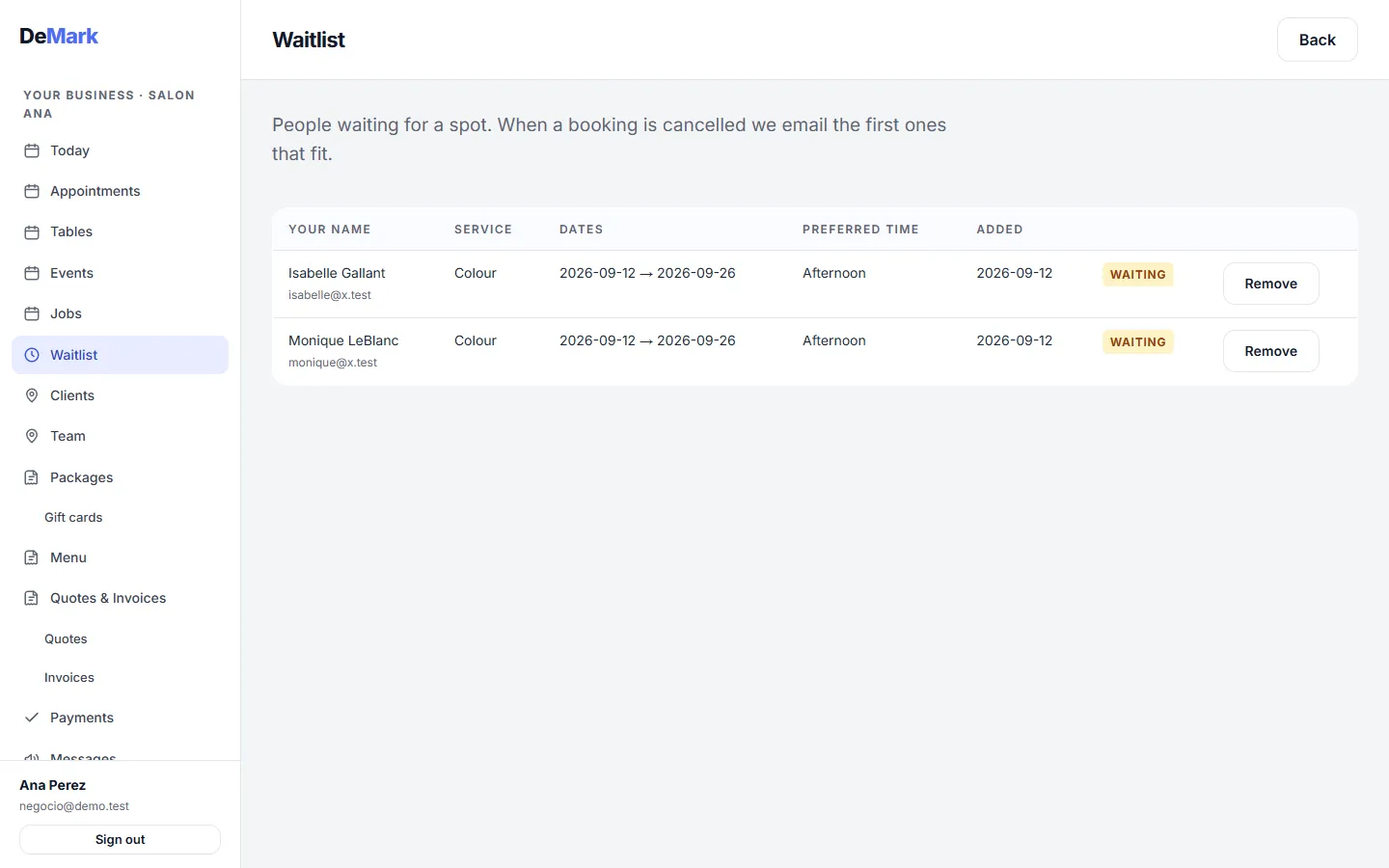
Task: Sign out of Ana Perez's account
Action: click(x=120, y=839)
